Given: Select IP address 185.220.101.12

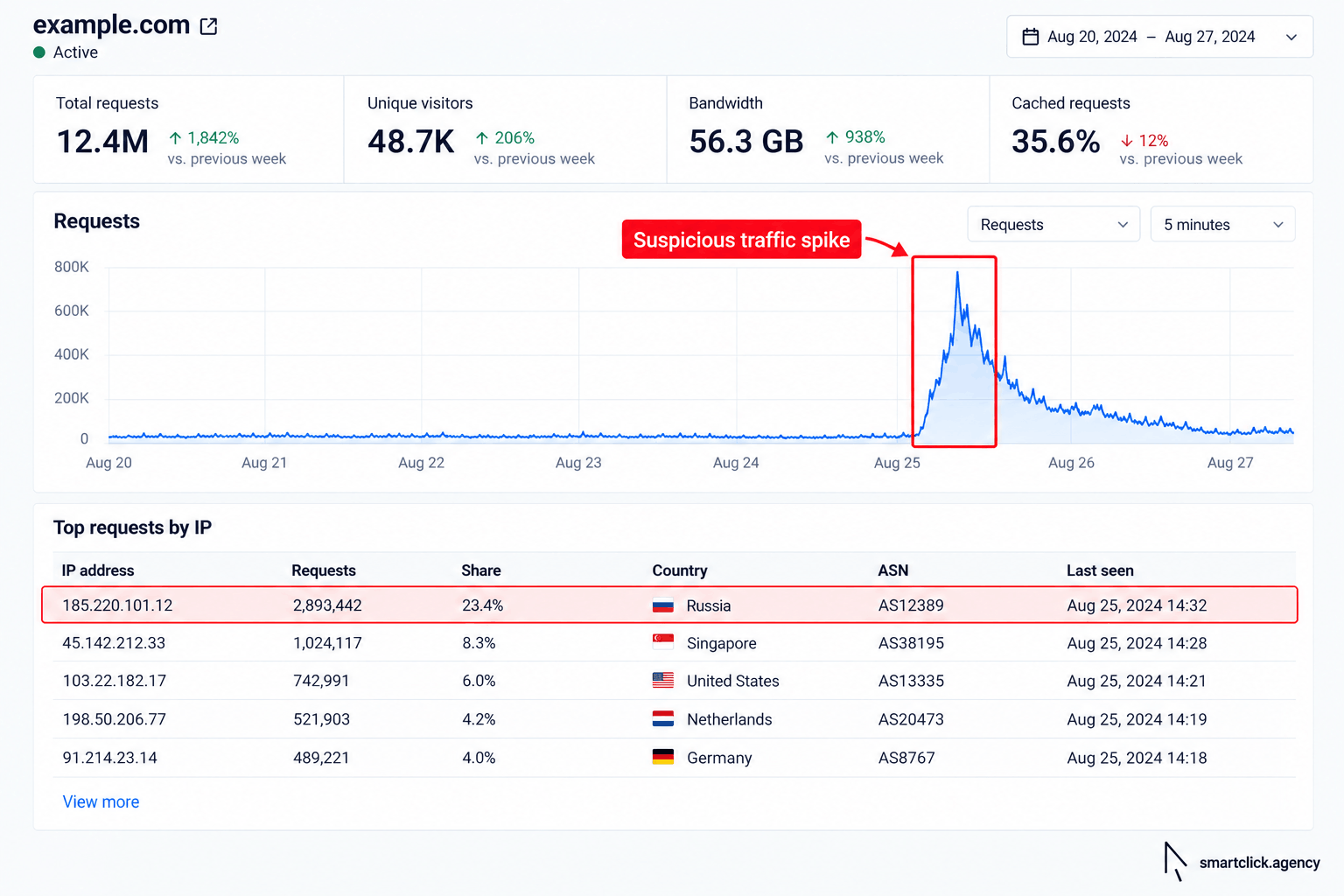Looking at the screenshot, I should click(x=117, y=605).
